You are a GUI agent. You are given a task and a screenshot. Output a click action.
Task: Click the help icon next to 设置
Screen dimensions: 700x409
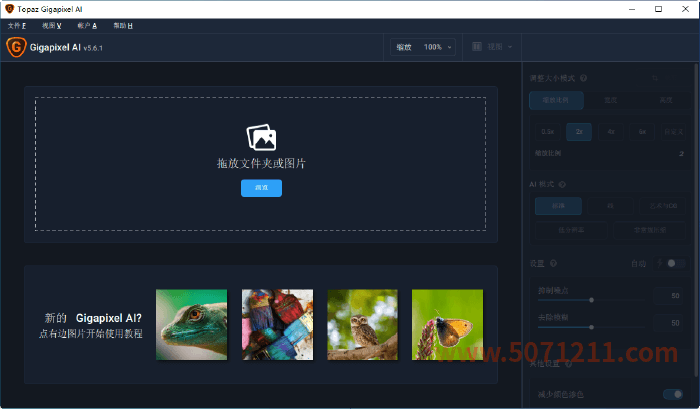(555, 264)
